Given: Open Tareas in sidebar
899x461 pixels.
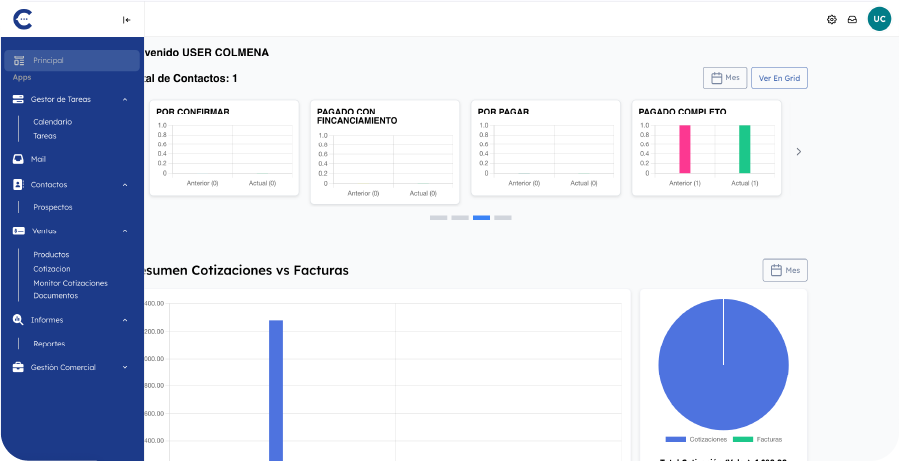Looking at the screenshot, I should point(45,136).
